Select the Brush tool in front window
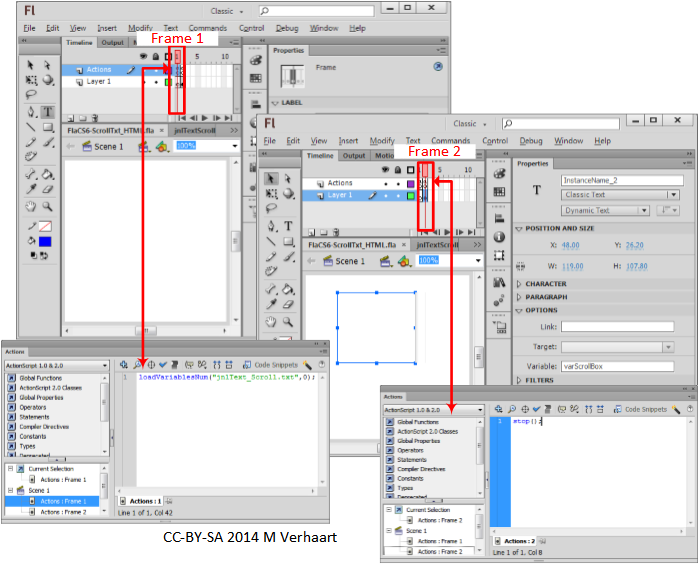Screen dimensions: 699x564 click(289, 256)
